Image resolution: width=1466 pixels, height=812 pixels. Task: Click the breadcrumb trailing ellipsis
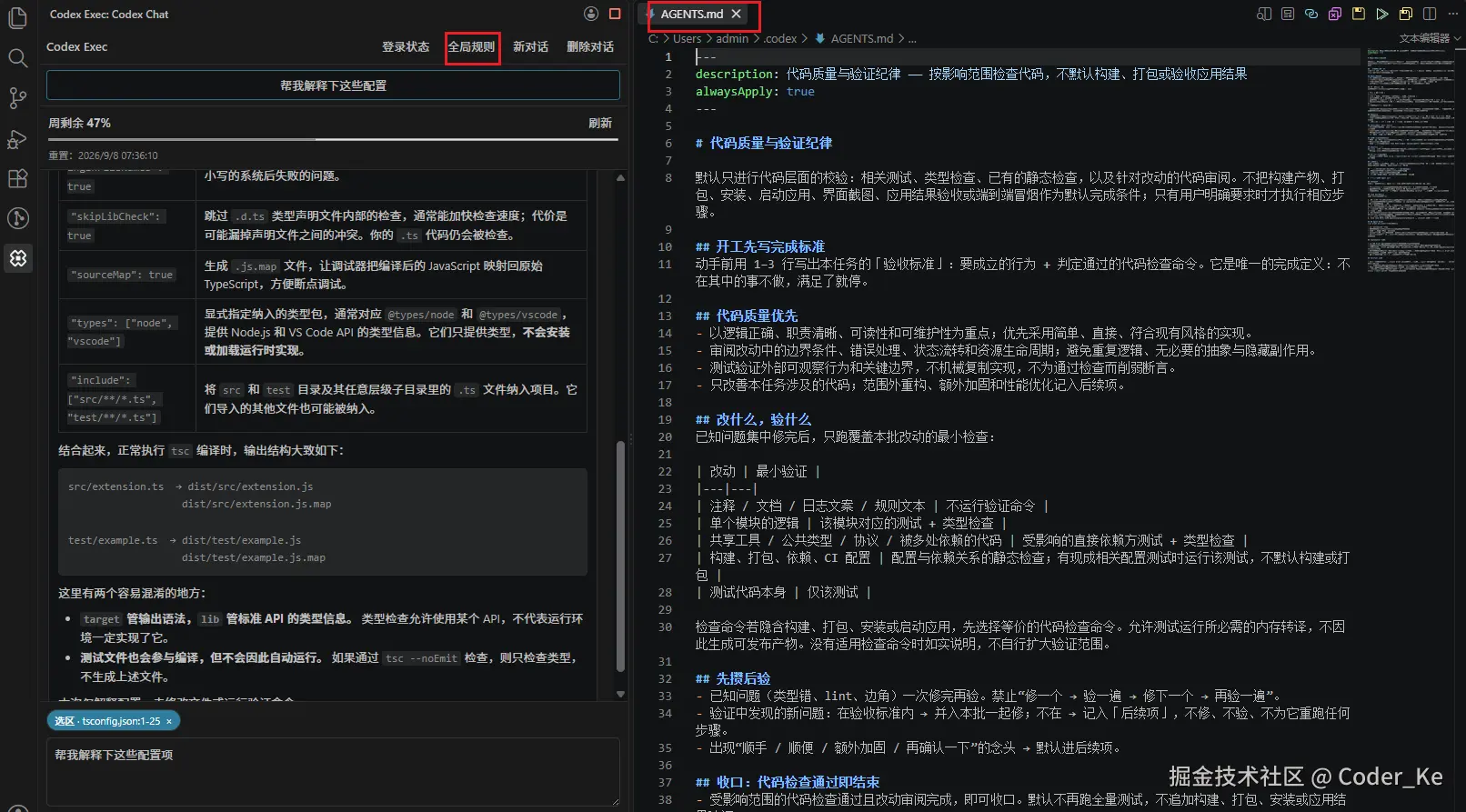pyautogui.click(x=912, y=39)
